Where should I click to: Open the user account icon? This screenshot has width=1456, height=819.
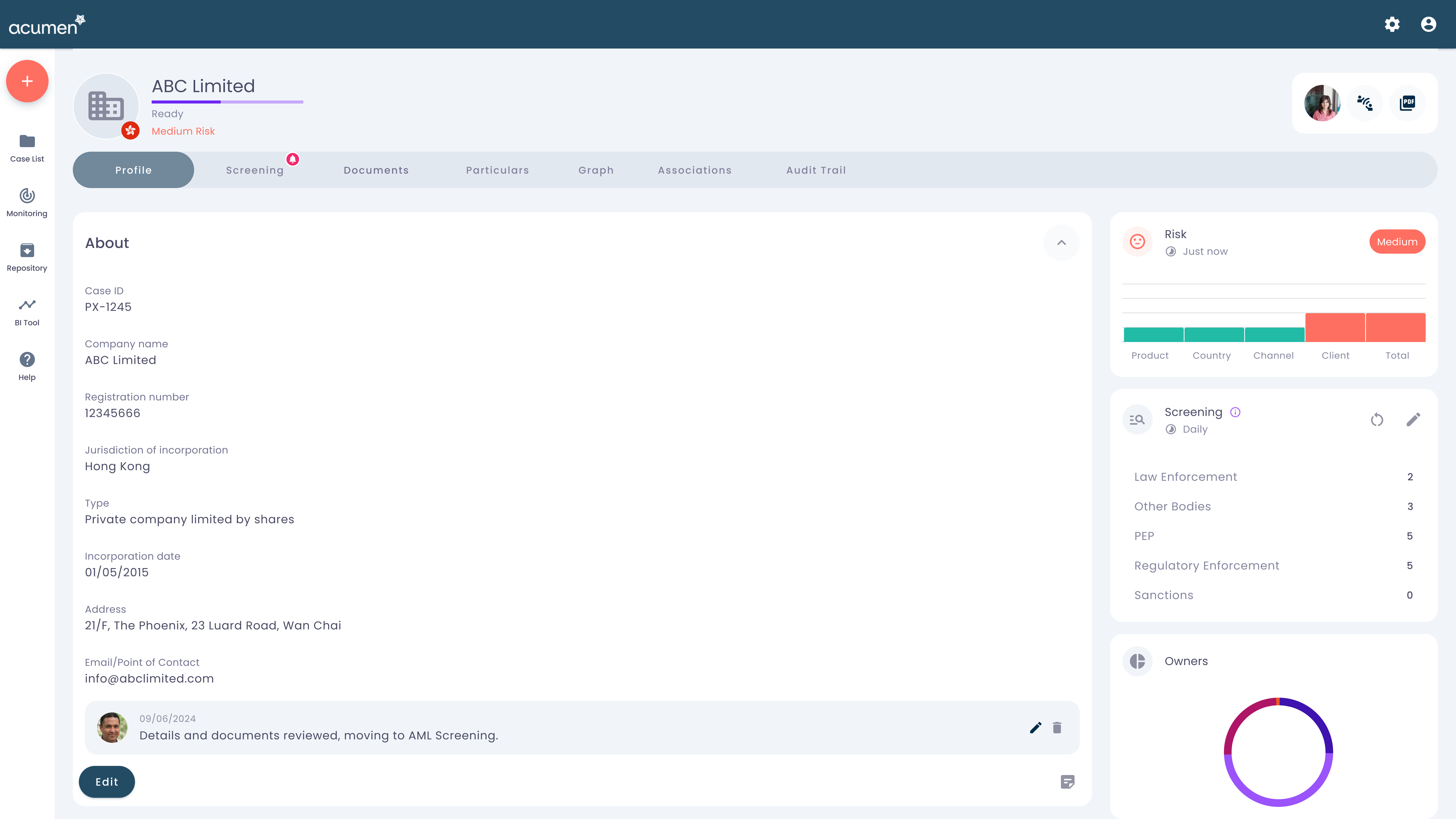coord(1428,24)
